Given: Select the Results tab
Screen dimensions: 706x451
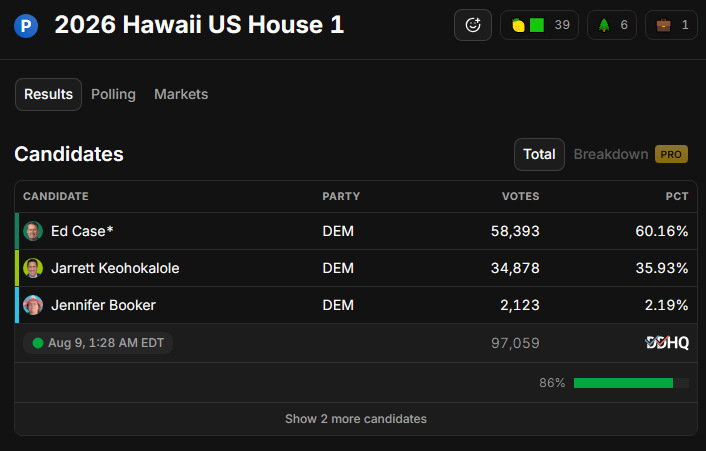Looking at the screenshot, I should pyautogui.click(x=48, y=95).
